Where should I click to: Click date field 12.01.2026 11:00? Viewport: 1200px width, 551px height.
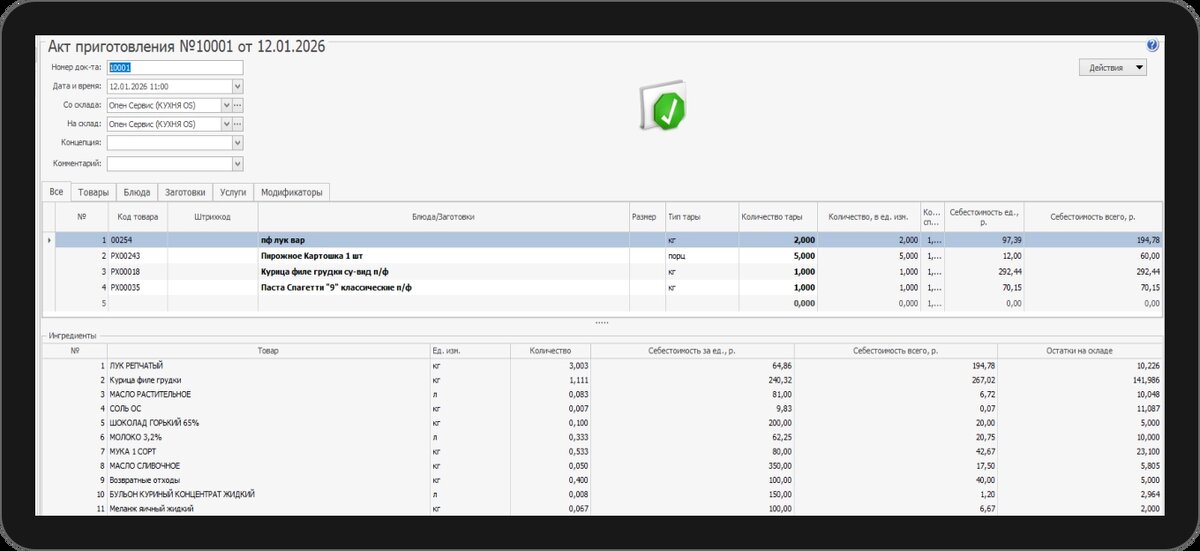coord(169,86)
